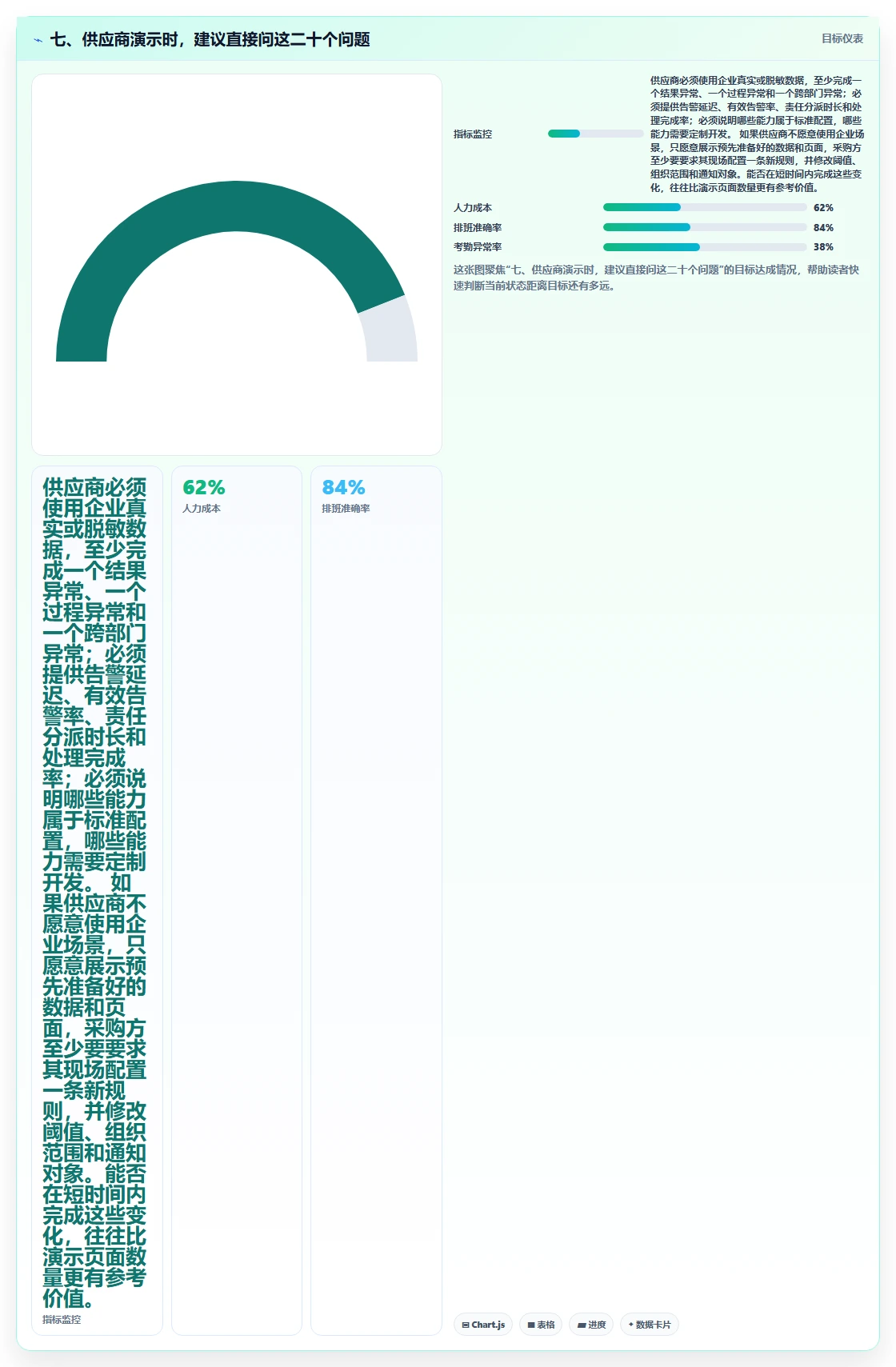Click the 38% value in the progress list
Viewport: 896px width, 1367px height.
click(x=823, y=247)
